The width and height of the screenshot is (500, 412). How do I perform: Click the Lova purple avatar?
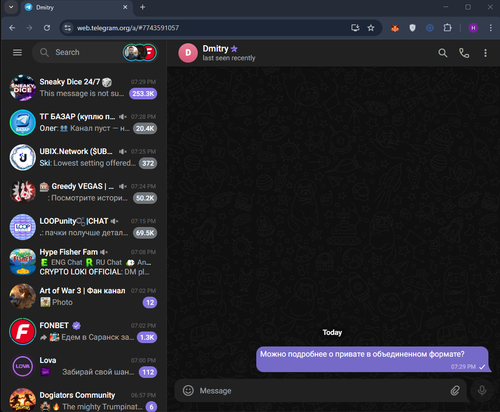pyautogui.click(x=23, y=366)
